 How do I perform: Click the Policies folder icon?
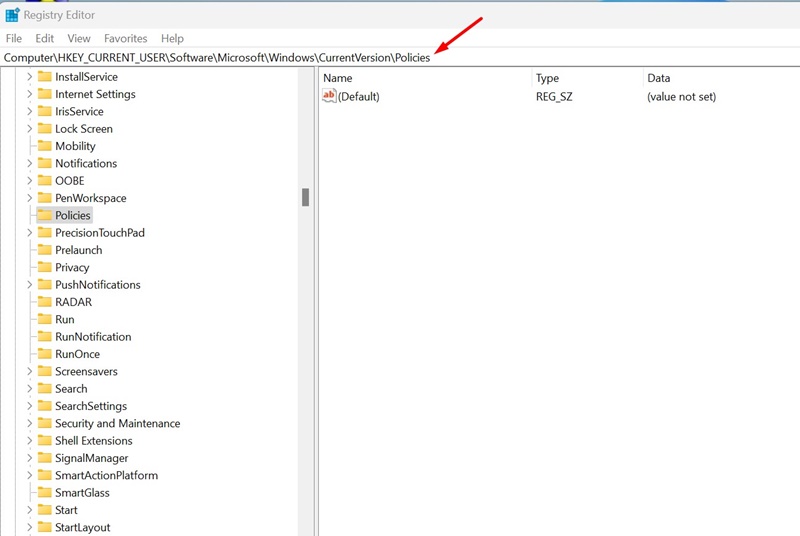click(x=45, y=215)
